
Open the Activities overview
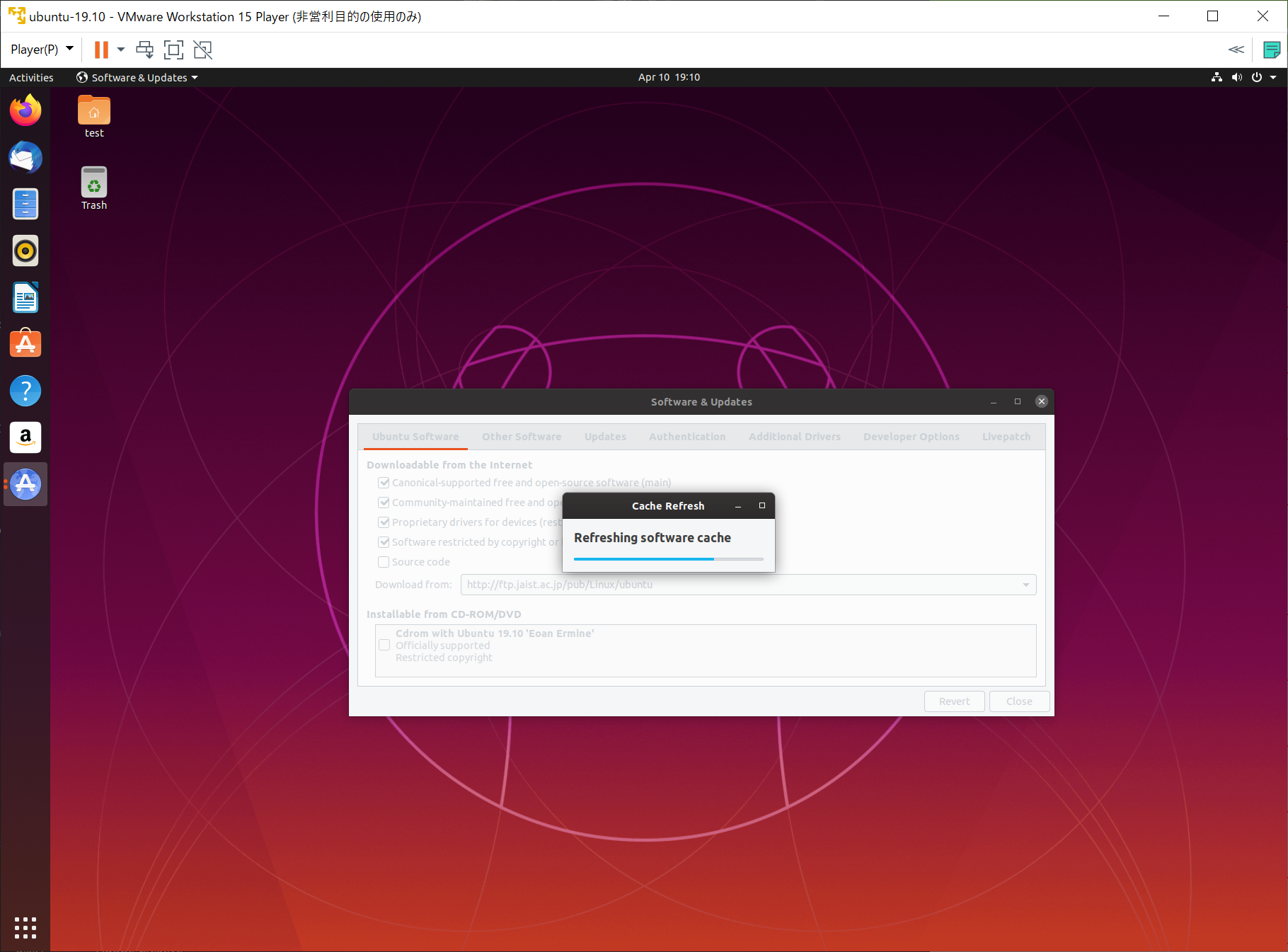pos(31,77)
